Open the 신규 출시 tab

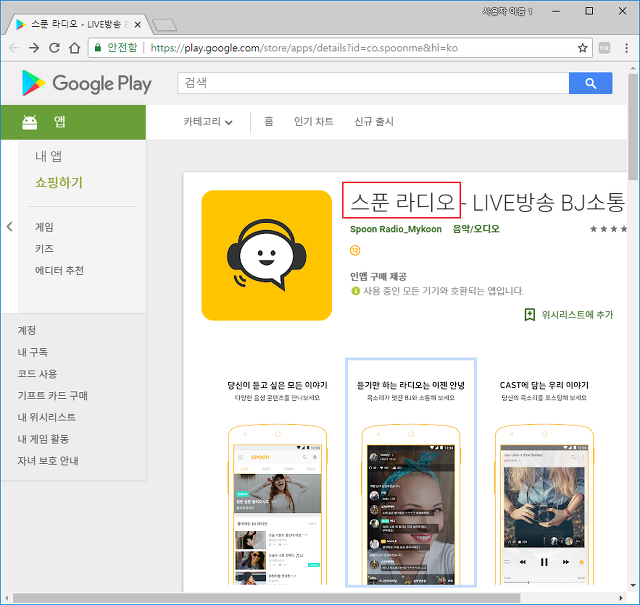coord(374,122)
